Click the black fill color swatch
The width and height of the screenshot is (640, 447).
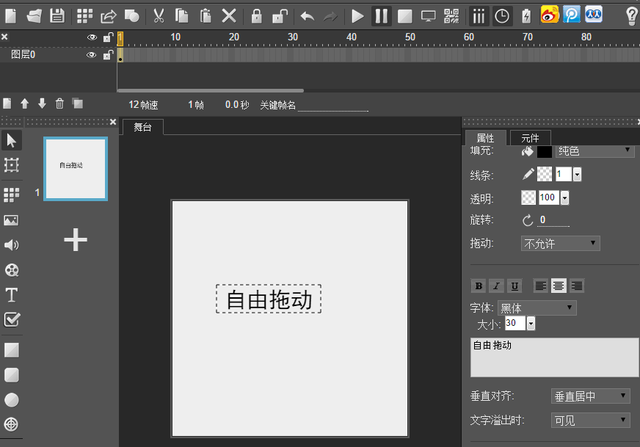(x=545, y=151)
